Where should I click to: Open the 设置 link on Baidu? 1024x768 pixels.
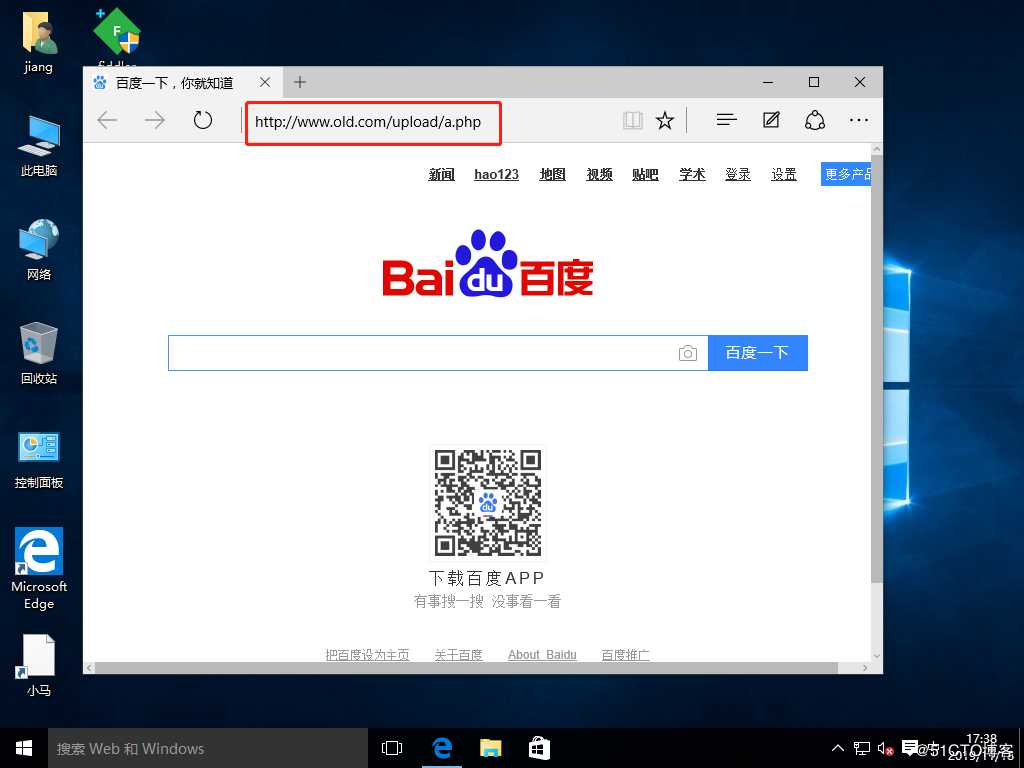pyautogui.click(x=784, y=174)
